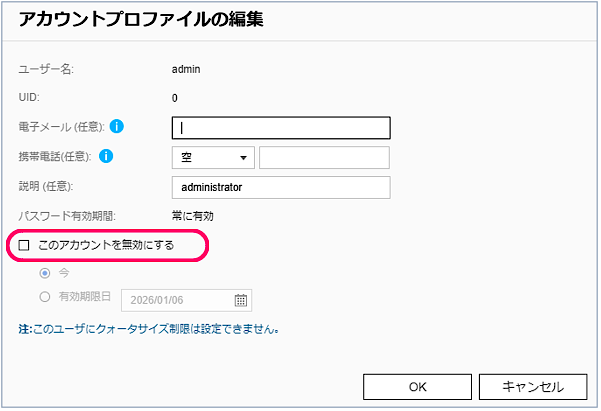Expand the 空 country code dropdown
Image resolution: width=601 pixels, height=411 pixels.
[x=213, y=157]
